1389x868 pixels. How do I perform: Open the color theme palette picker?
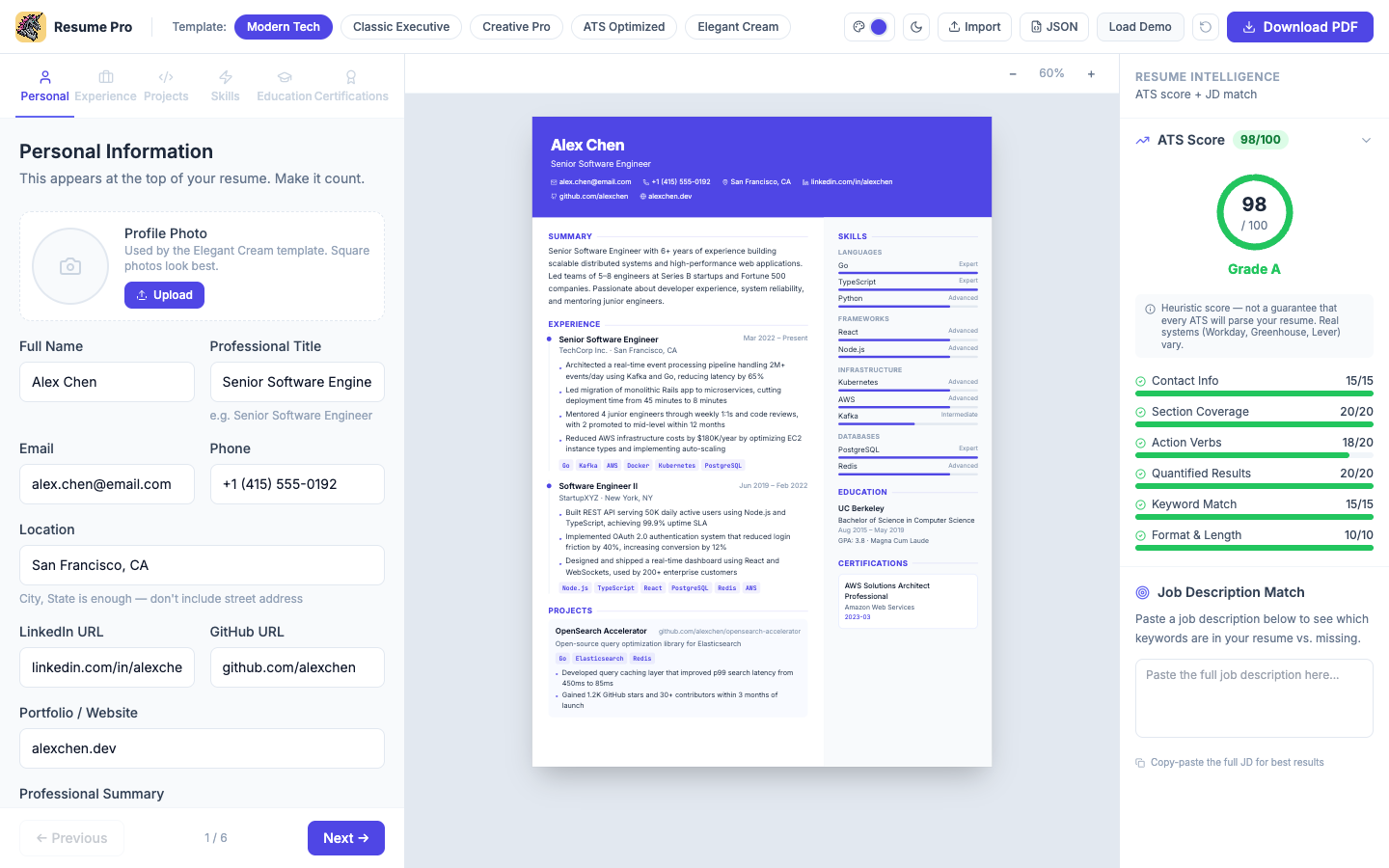pos(869,27)
